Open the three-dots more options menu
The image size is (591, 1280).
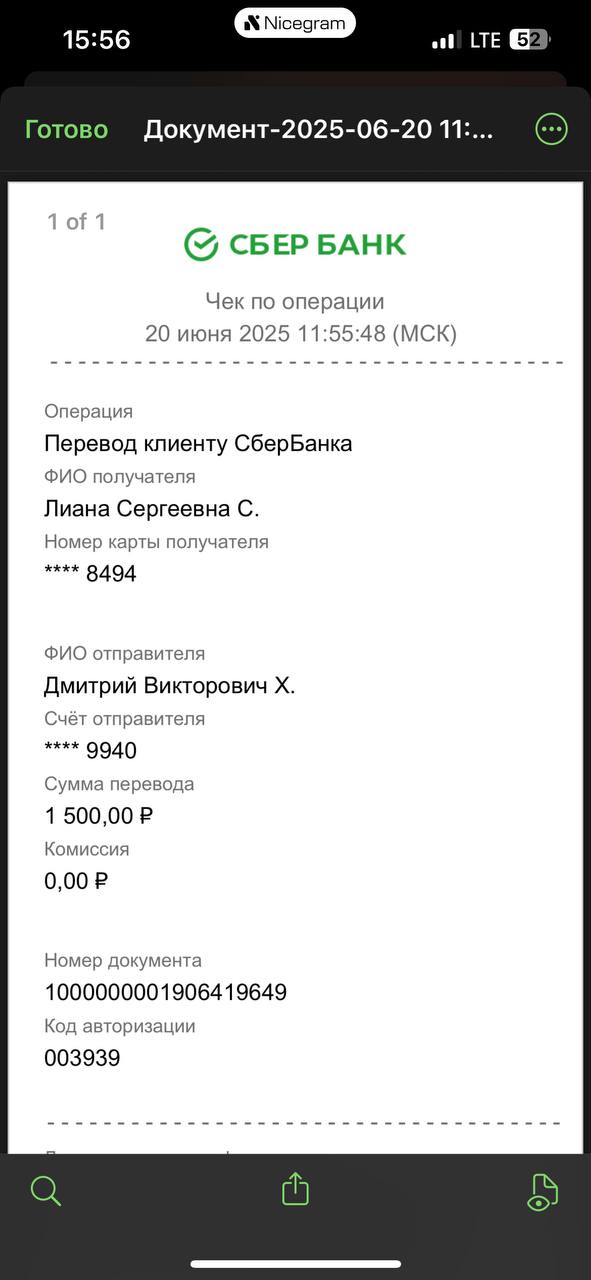(x=552, y=129)
